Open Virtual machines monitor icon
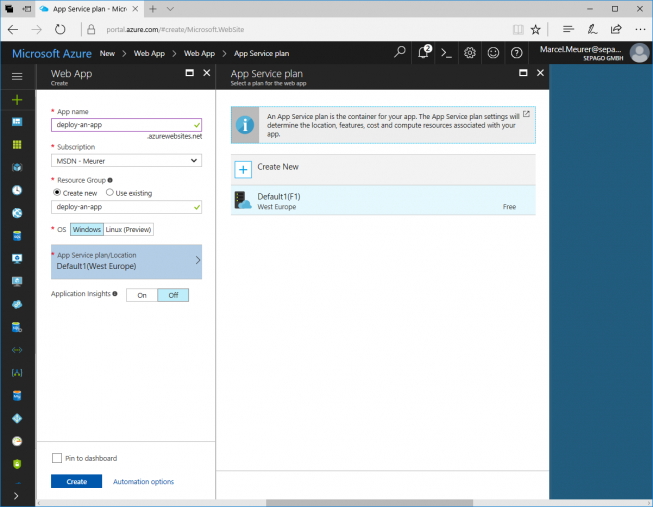This screenshot has width=653, height=507. pyautogui.click(x=17, y=259)
